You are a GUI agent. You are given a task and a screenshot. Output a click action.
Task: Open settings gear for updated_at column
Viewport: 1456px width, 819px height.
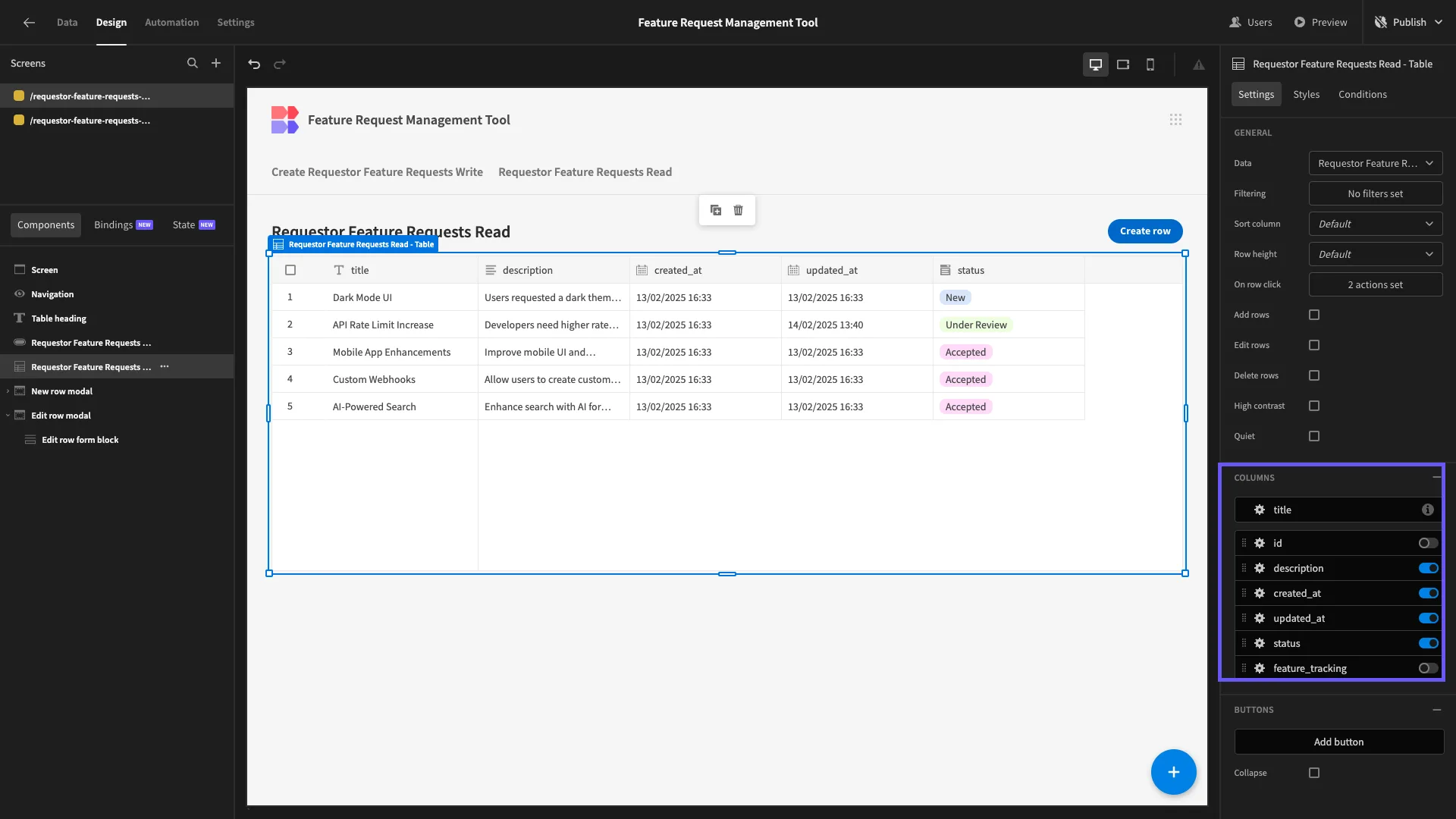coord(1260,618)
